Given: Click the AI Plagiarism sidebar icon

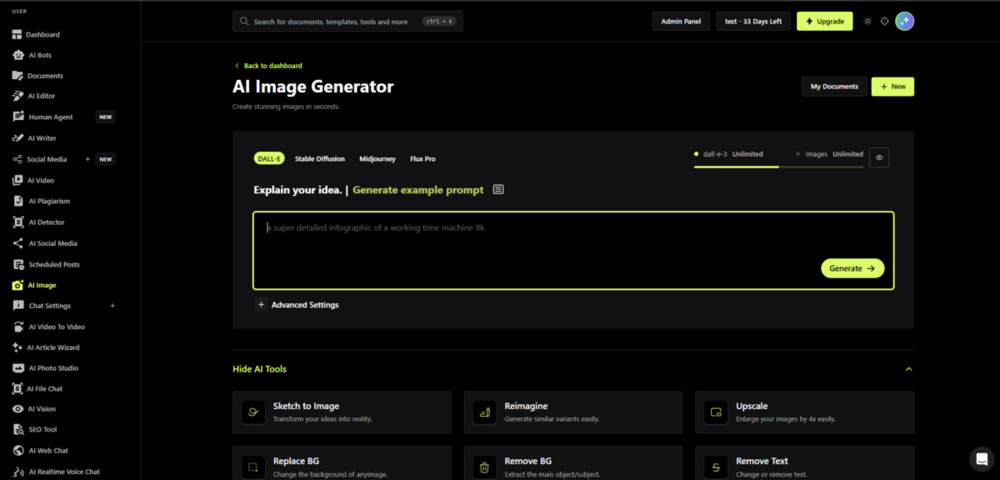Looking at the screenshot, I should click(18, 201).
